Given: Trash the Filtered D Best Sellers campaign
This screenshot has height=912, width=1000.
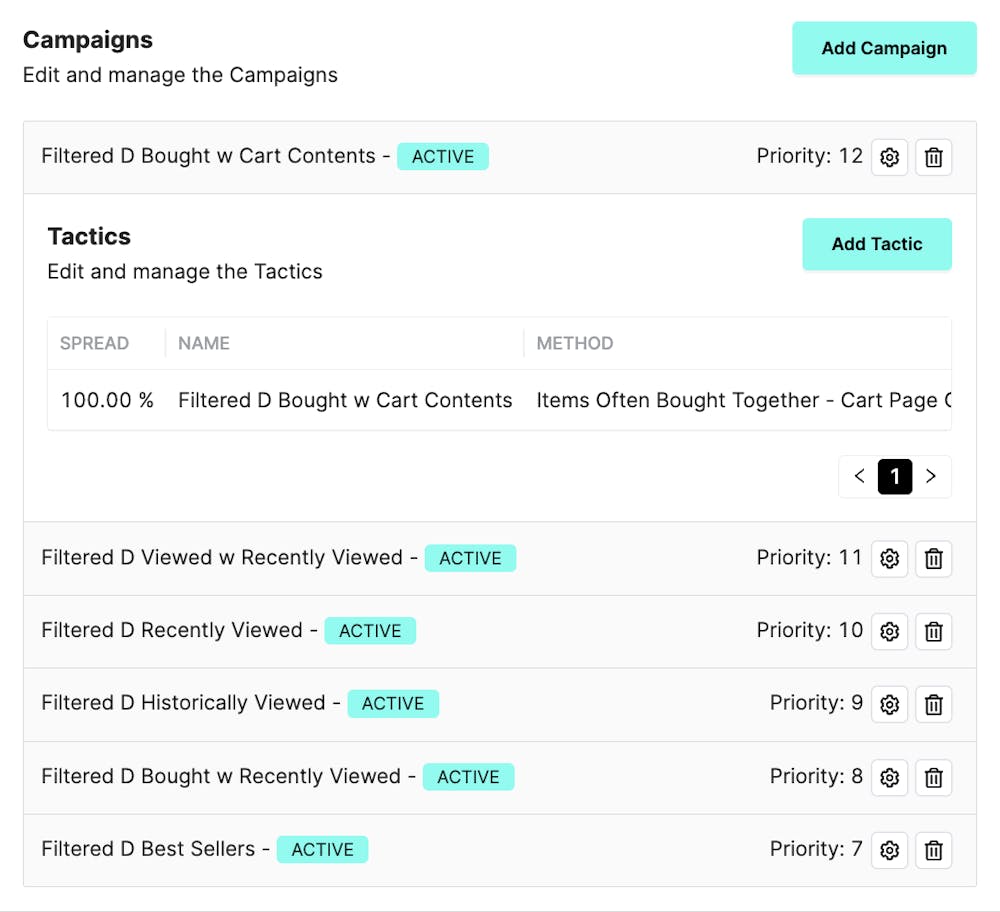Looking at the screenshot, I should click(933, 850).
